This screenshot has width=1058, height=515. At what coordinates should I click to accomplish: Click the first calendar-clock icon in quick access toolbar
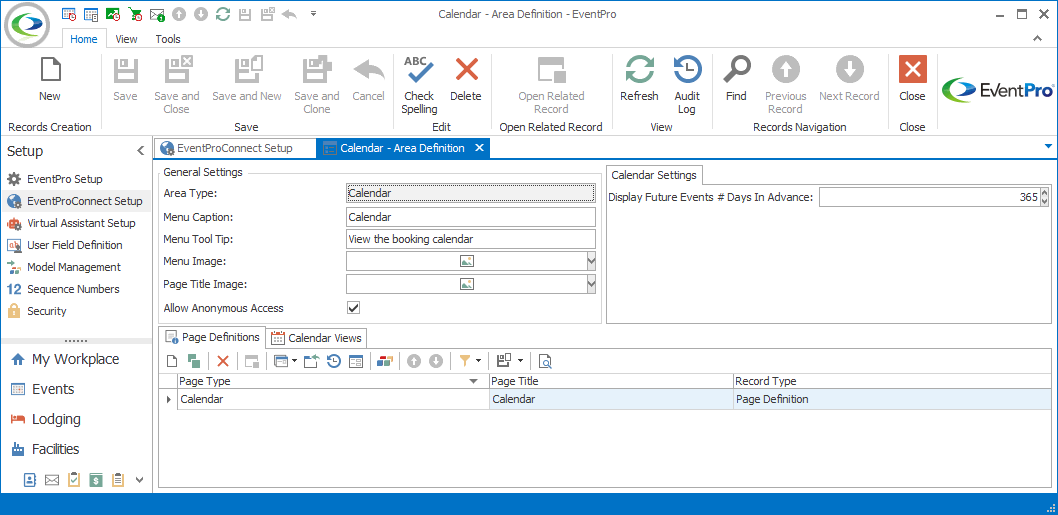point(69,13)
